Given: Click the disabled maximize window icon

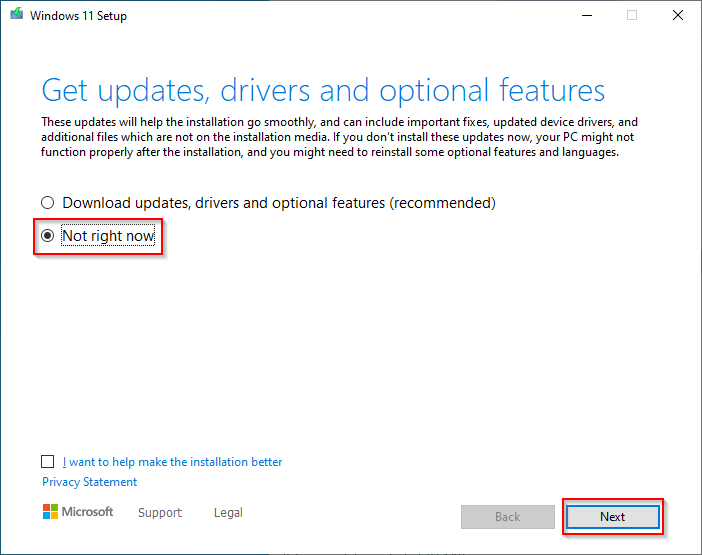Looking at the screenshot, I should pos(632,15).
